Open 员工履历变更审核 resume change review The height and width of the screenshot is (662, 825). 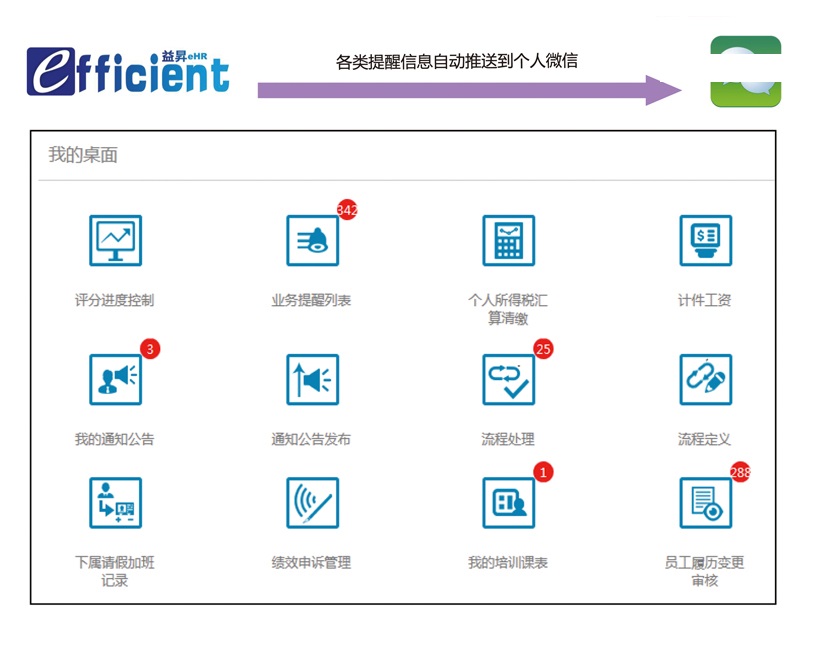coord(705,503)
